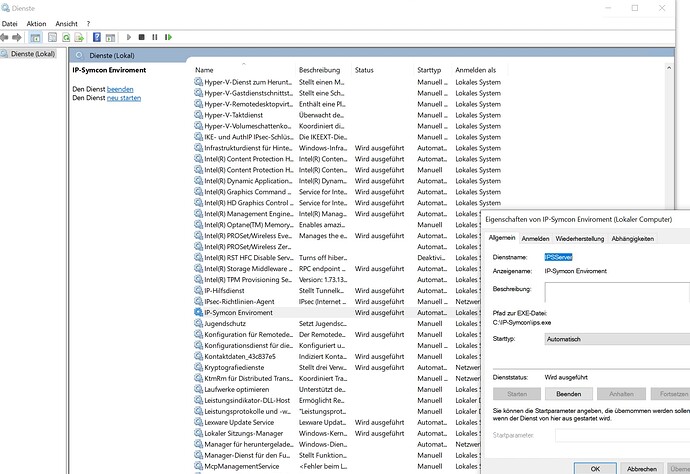Sort list by Starttyp column header
Image resolution: width=690 pixels, height=474 pixels.
(x=433, y=70)
